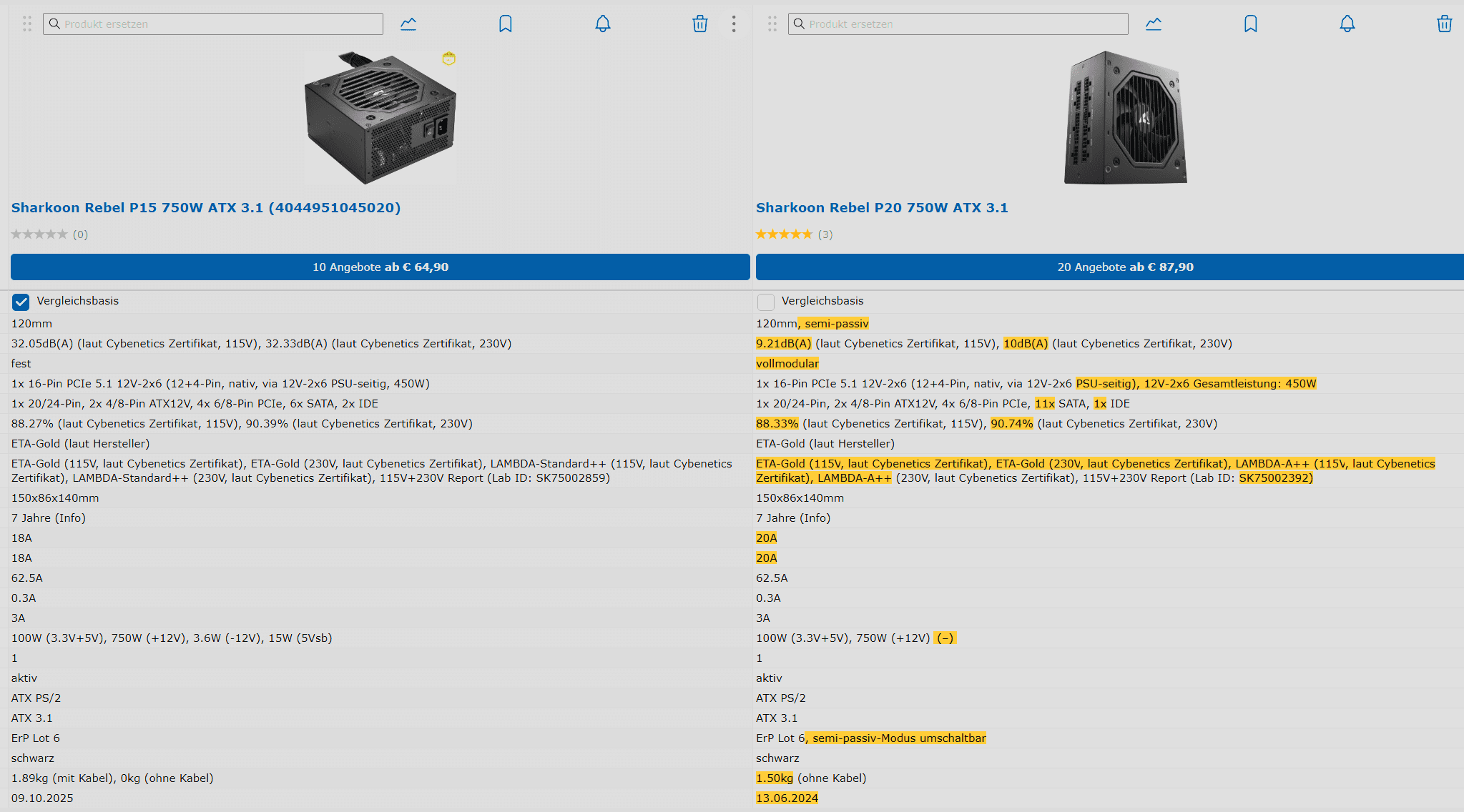Bookmark the Sharkoon Rebel P20 product
The width and height of the screenshot is (1464, 812).
pyautogui.click(x=1250, y=24)
